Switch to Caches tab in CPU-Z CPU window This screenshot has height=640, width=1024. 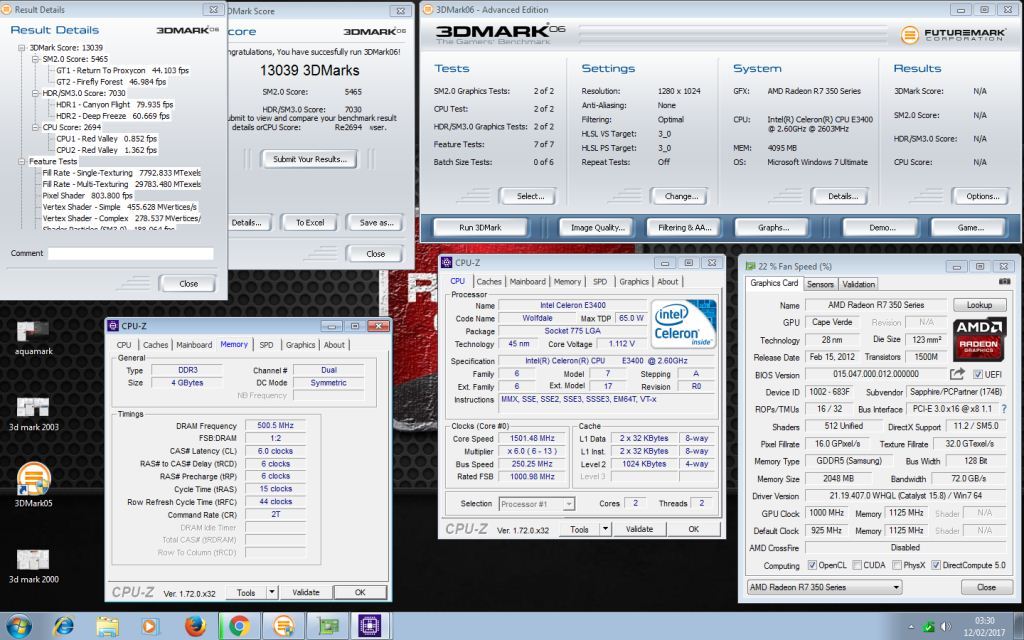coord(488,281)
